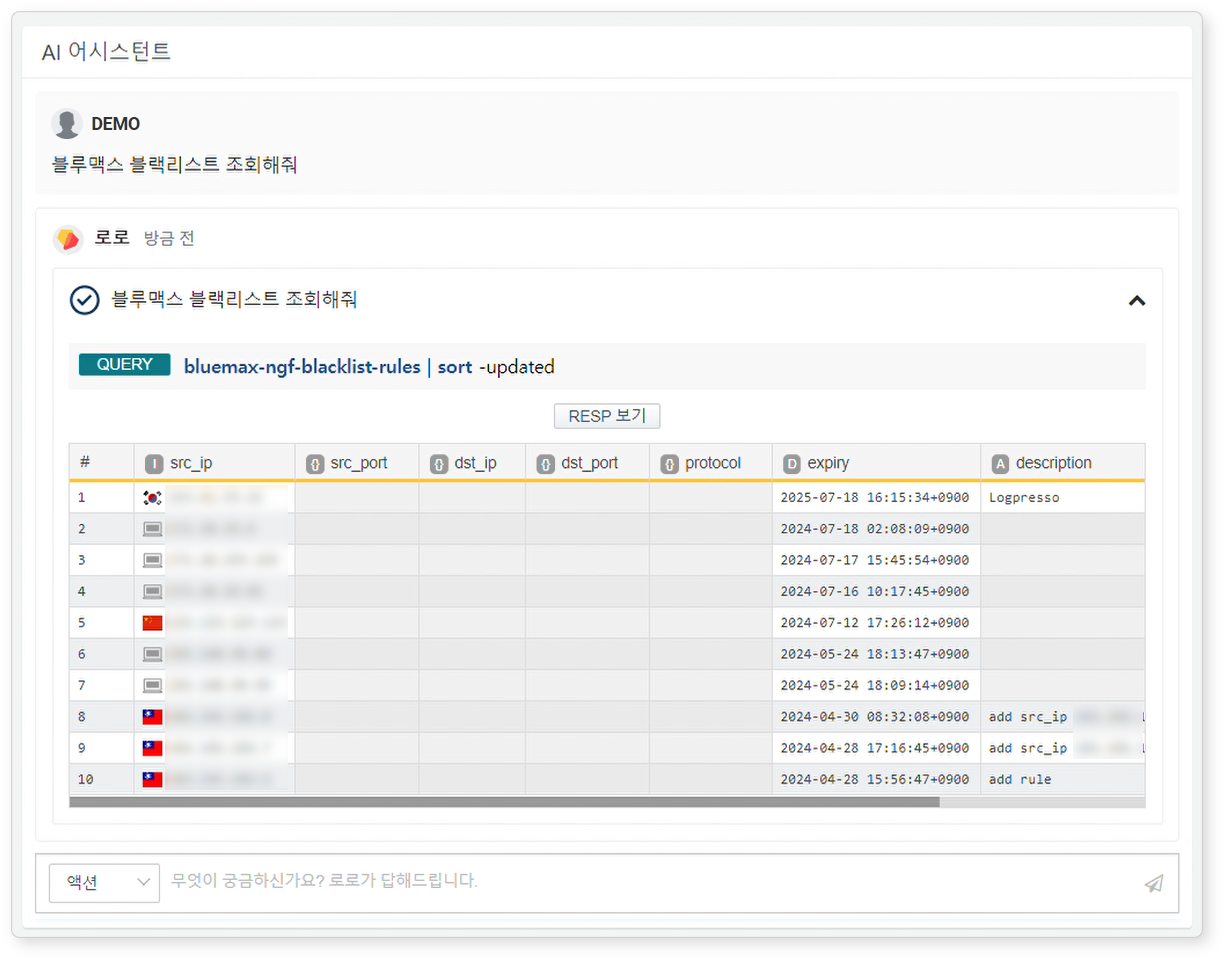Image resolution: width=1225 pixels, height=960 pixels.
Task: Click the src_ip column type icon
Action: click(x=153, y=464)
